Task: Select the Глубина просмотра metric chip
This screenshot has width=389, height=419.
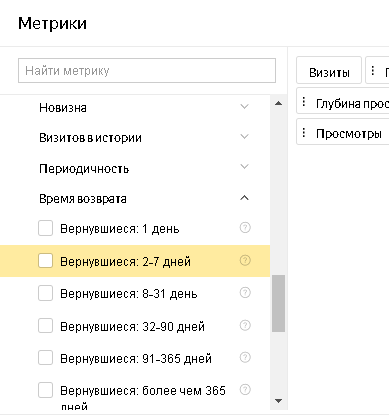Action: click(x=343, y=101)
